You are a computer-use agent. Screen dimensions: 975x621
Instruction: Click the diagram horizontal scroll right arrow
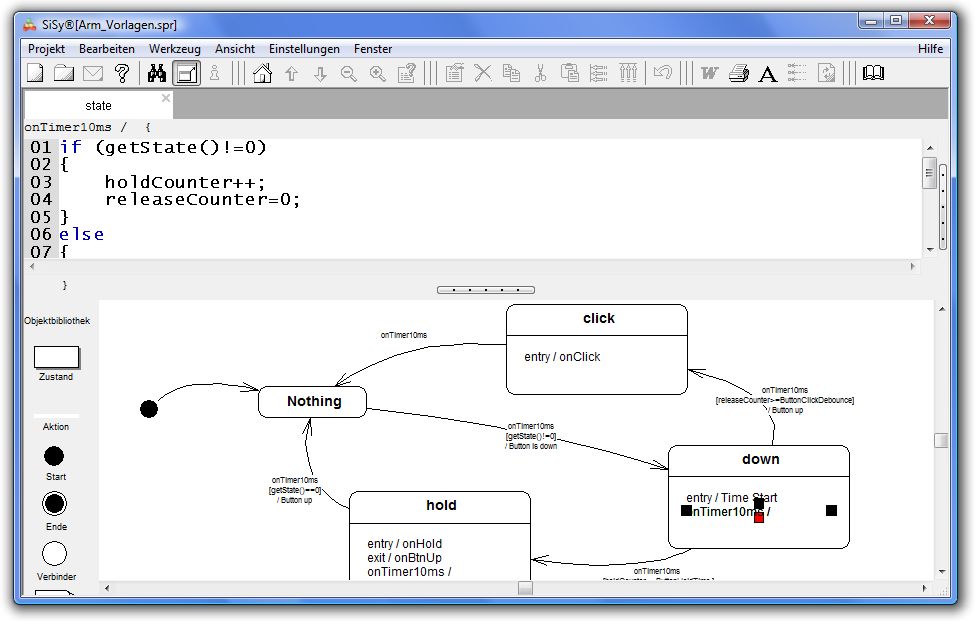point(924,587)
